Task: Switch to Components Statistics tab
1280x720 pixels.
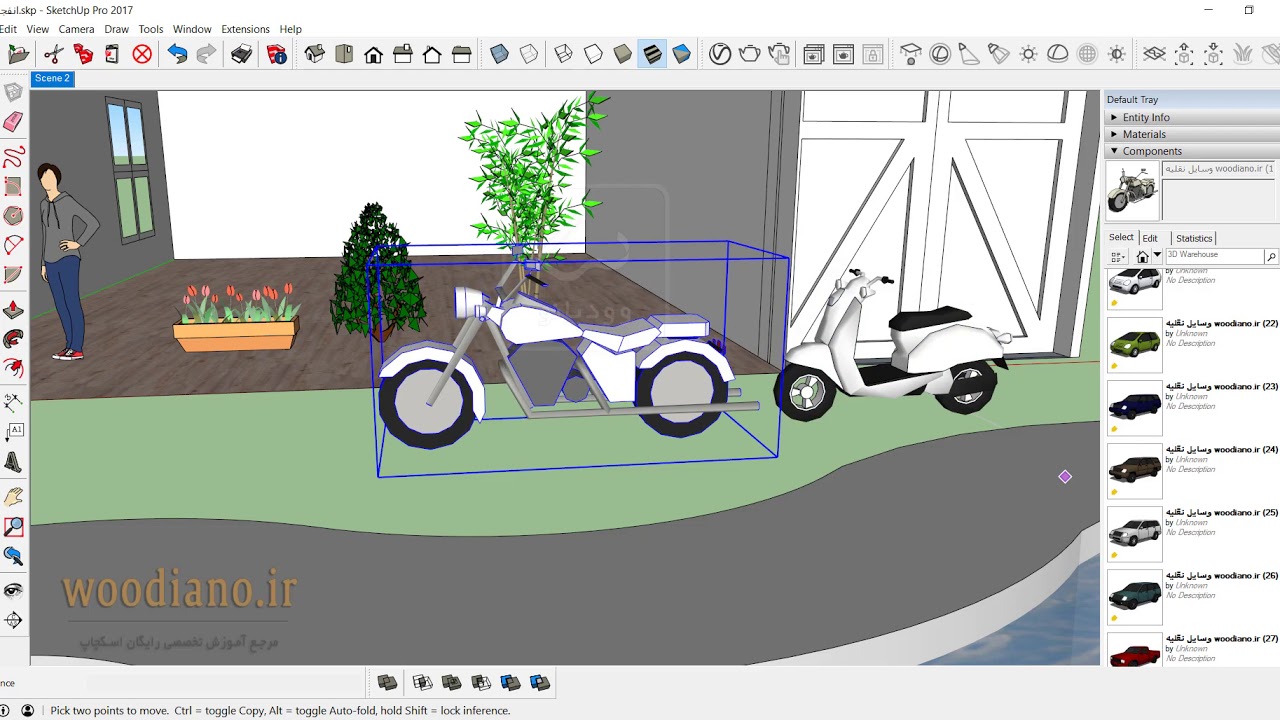Action: point(1194,238)
